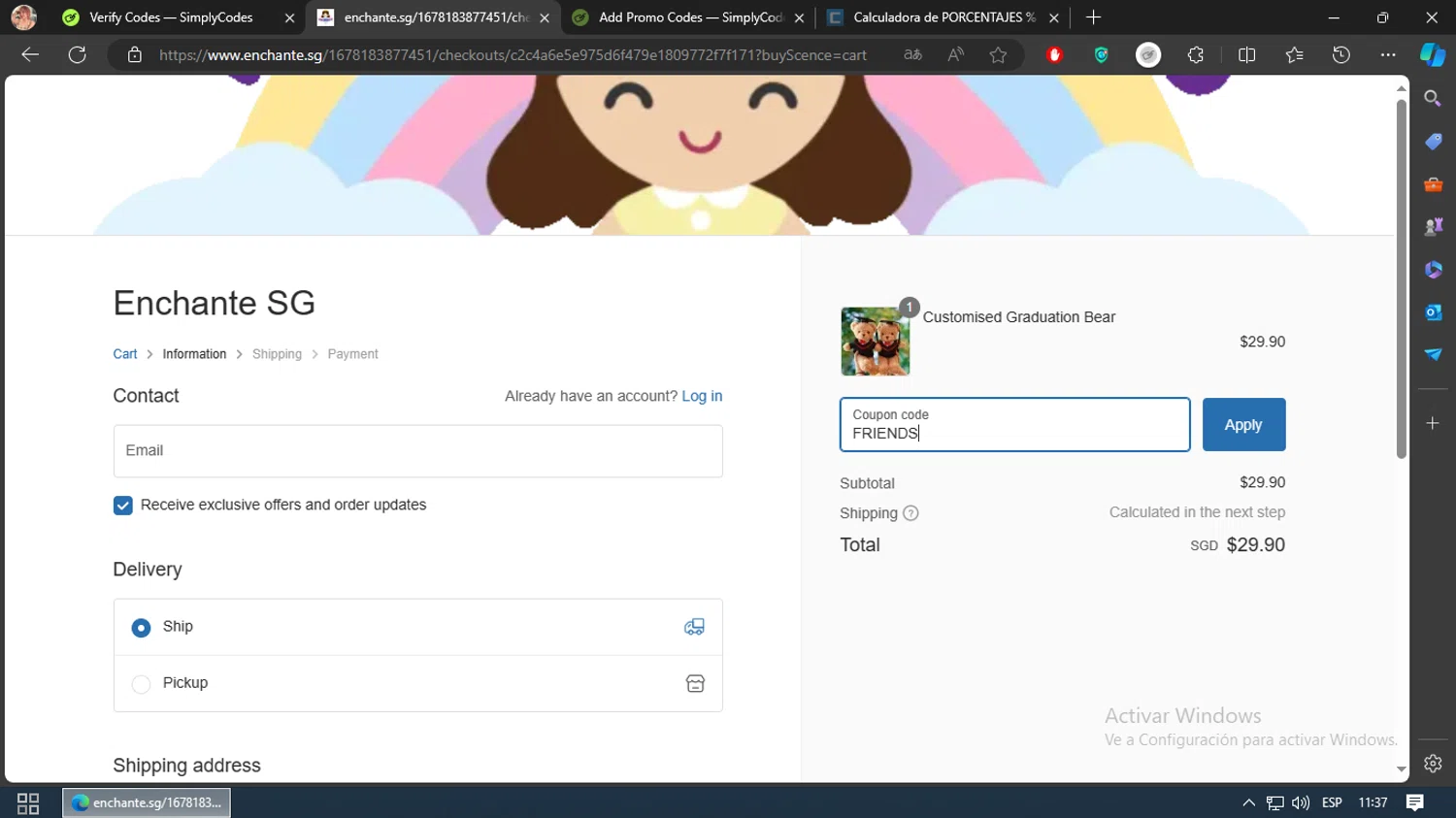
Task: Reload the checkout page
Action: coord(78,55)
